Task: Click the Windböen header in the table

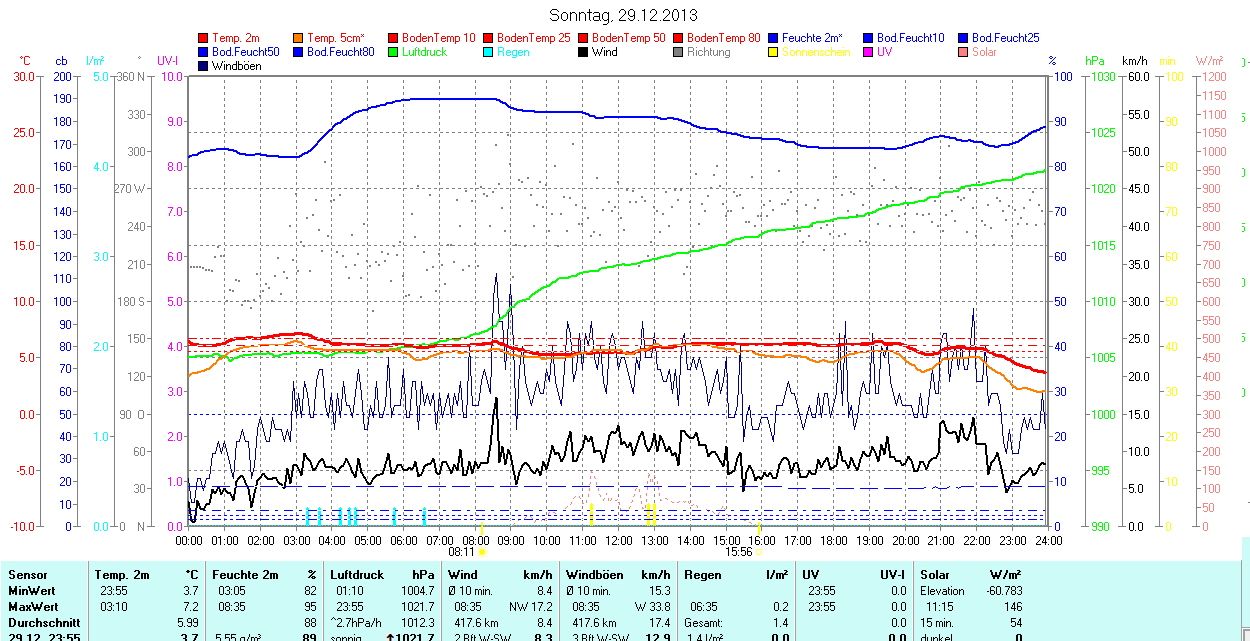Action: point(594,575)
